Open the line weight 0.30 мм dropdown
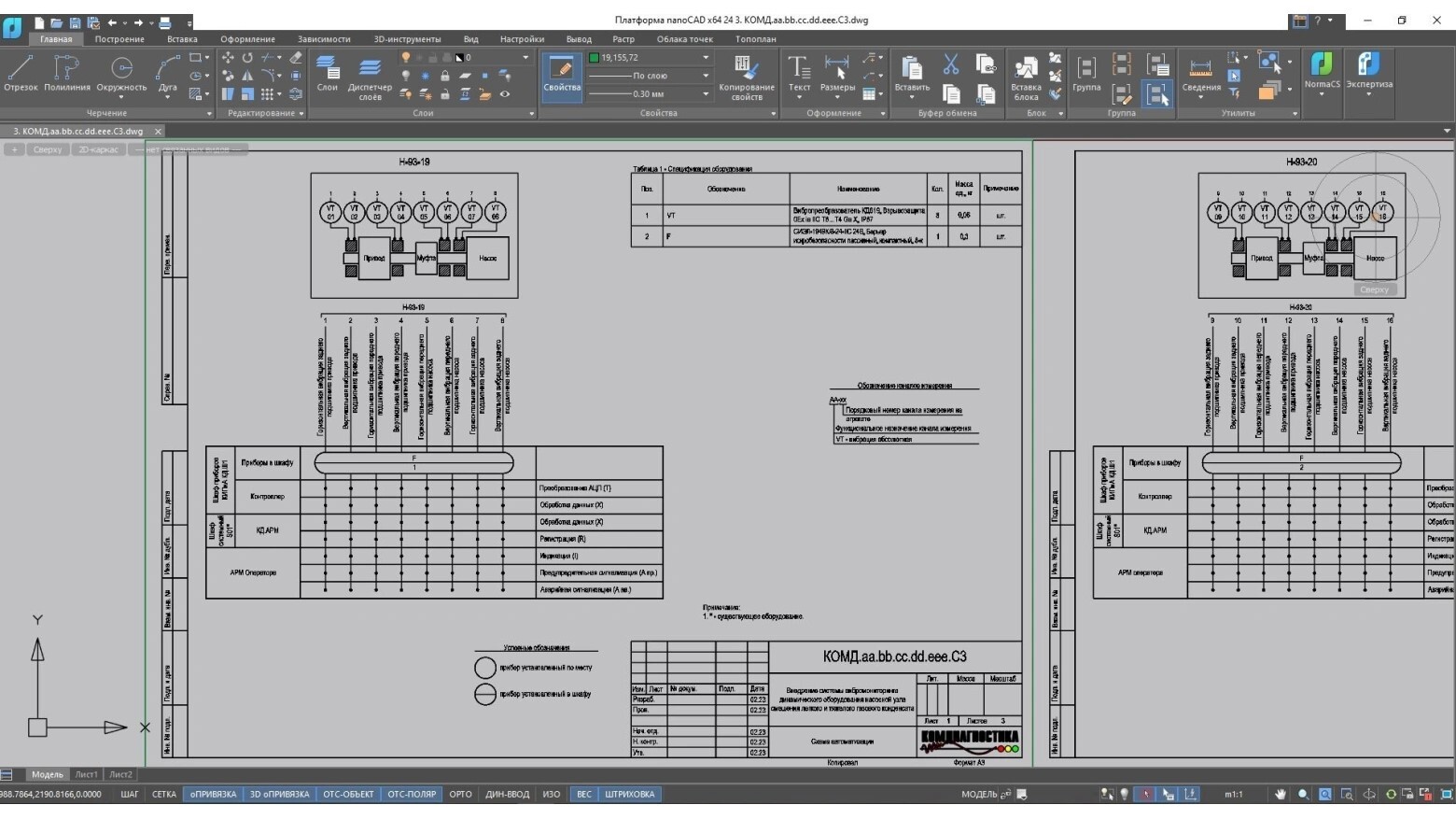The width and height of the screenshot is (1456, 819). (x=706, y=94)
